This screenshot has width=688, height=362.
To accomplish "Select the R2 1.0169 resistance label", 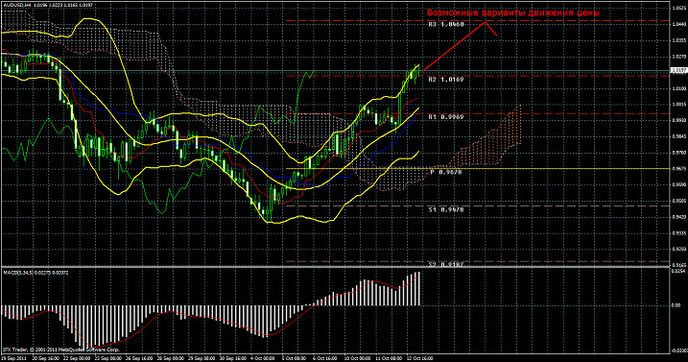I will (446, 79).
